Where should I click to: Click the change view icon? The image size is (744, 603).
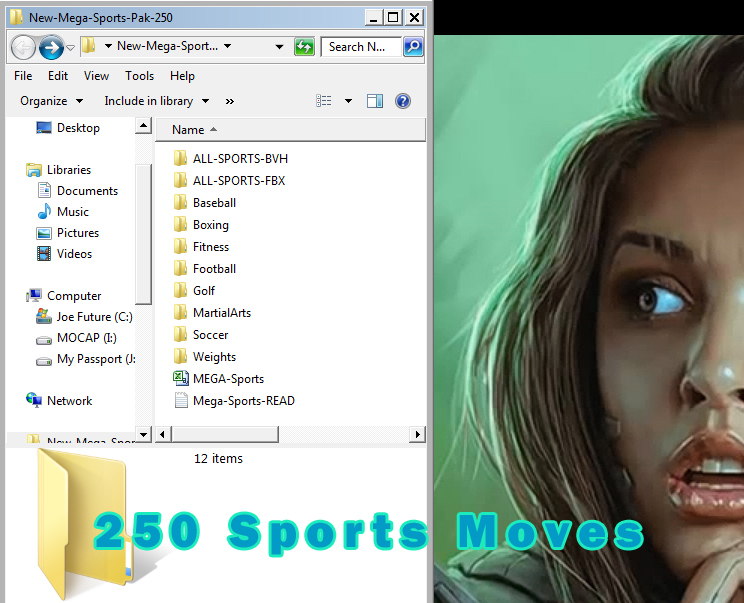coord(324,101)
